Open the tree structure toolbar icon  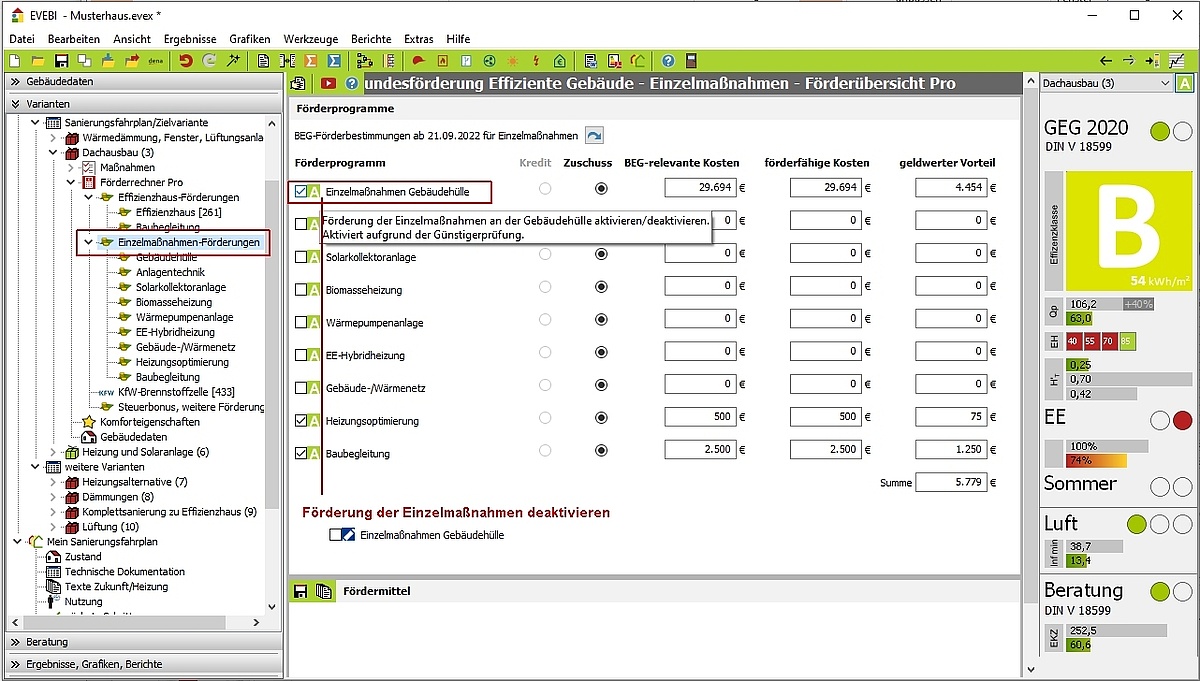coord(365,61)
